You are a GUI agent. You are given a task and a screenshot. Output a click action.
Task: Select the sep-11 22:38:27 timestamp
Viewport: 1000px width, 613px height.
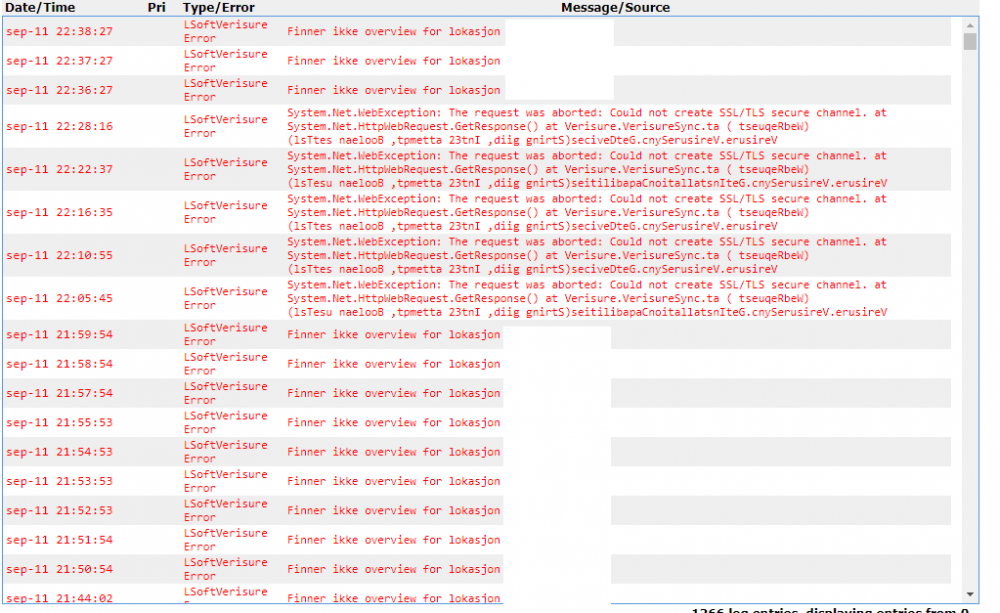(59, 32)
